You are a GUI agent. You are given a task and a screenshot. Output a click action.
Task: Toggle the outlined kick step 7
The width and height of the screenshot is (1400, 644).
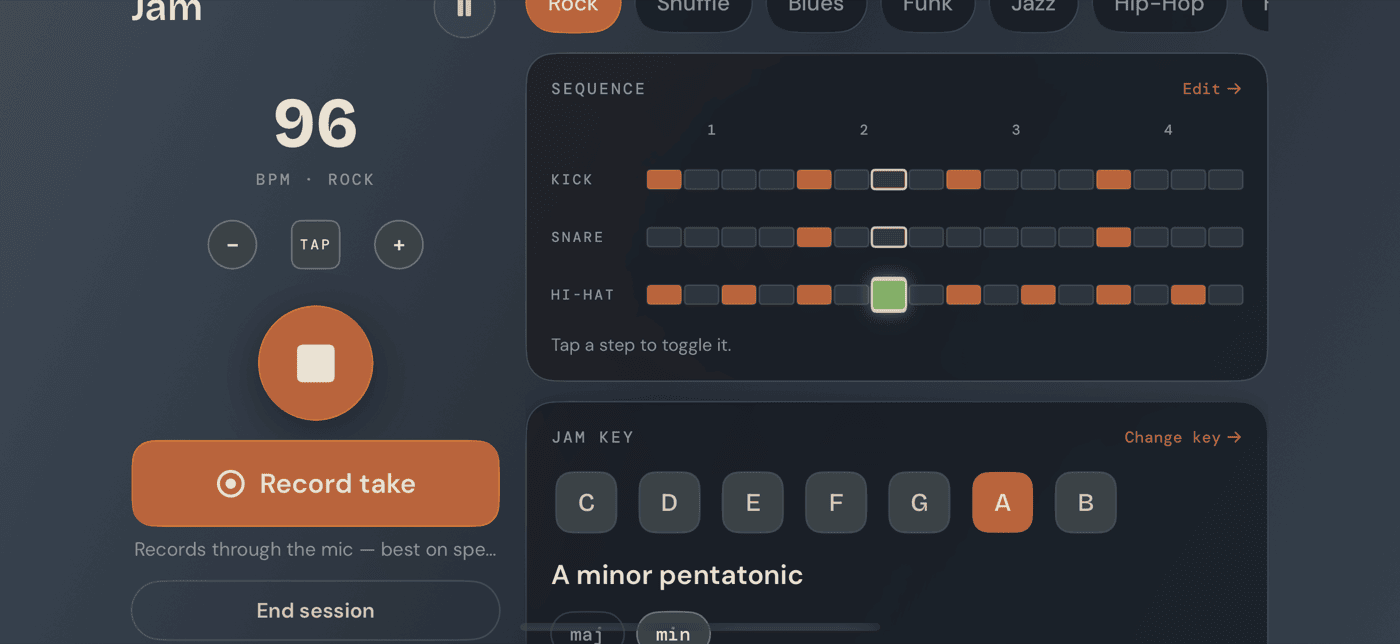pyautogui.click(x=889, y=180)
